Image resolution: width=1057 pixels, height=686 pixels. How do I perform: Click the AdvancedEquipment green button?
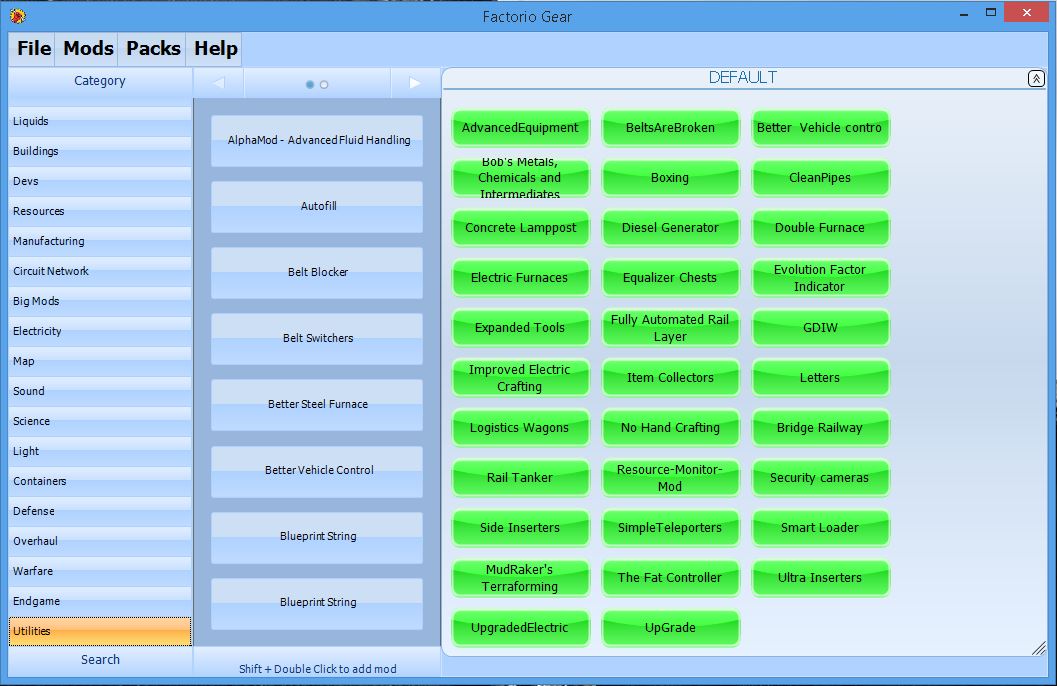point(520,128)
